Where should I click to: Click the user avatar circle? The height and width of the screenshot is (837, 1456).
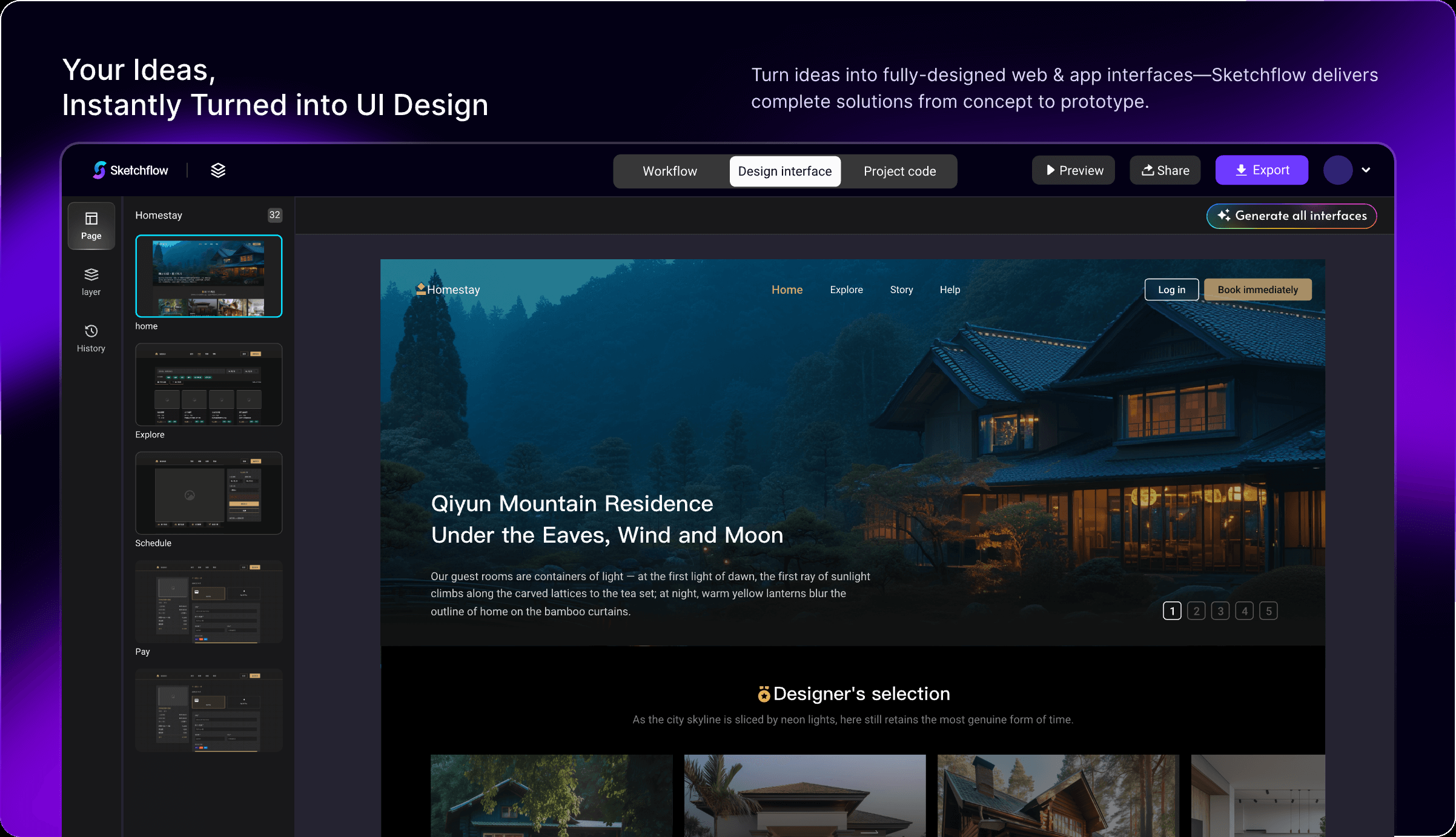(1338, 170)
